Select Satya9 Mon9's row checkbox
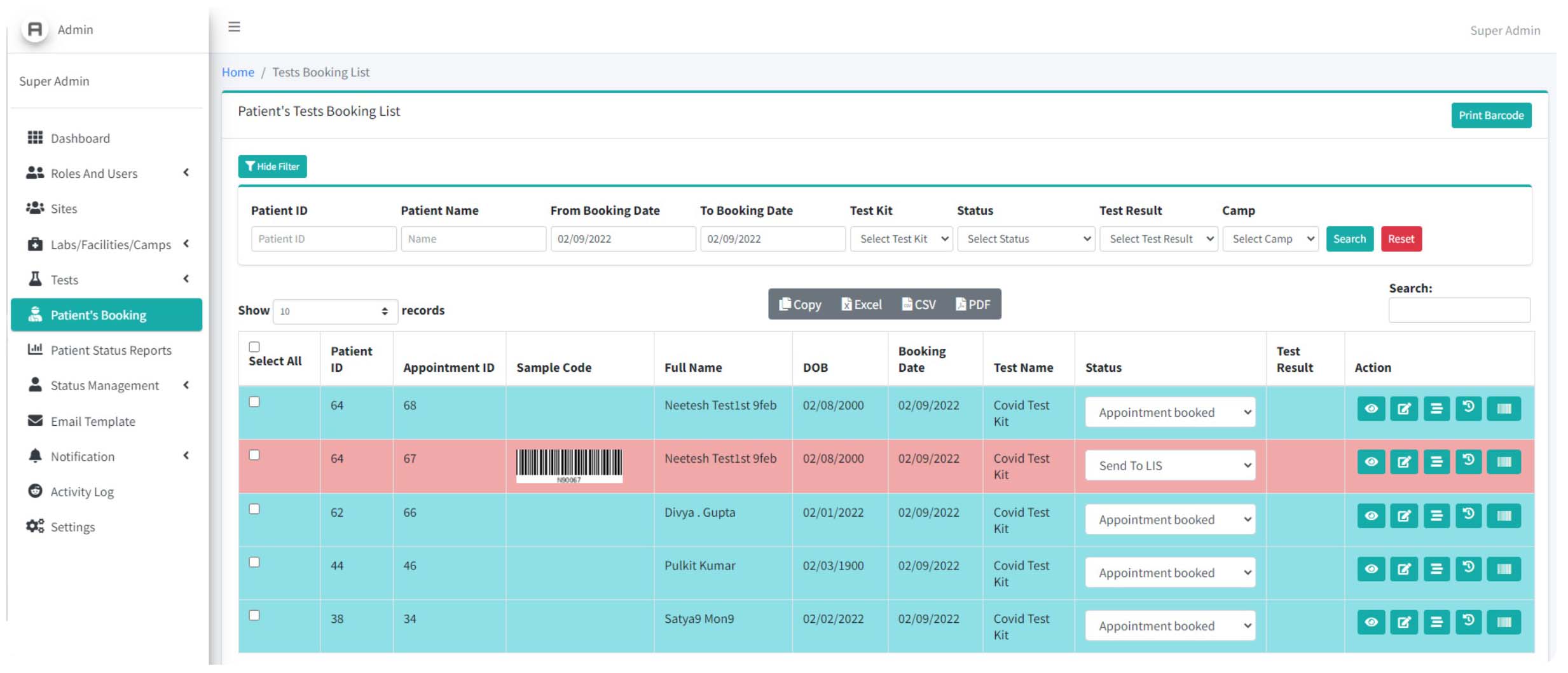 pyautogui.click(x=254, y=615)
